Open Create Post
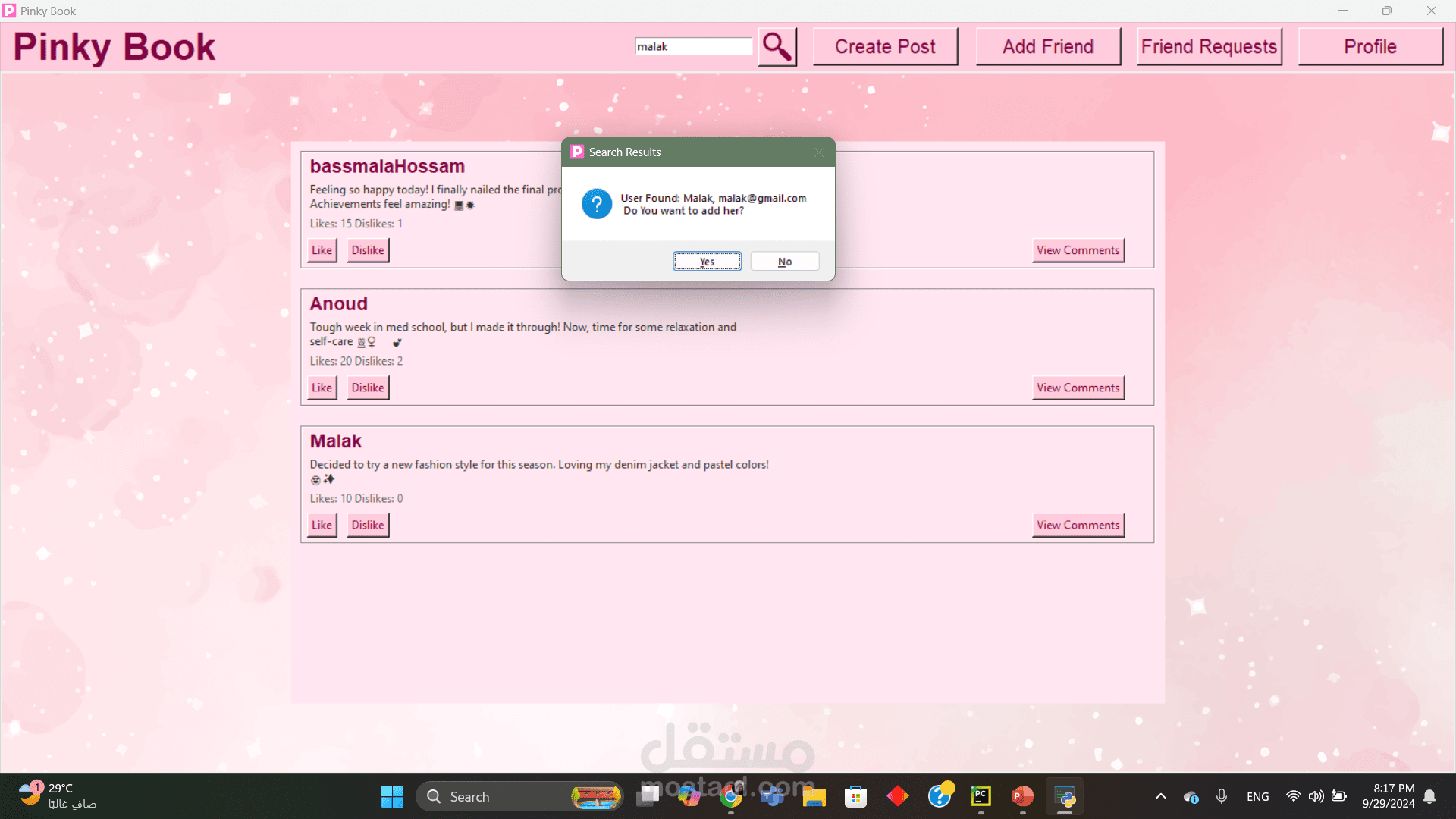Image resolution: width=1456 pixels, height=819 pixels. point(885,47)
